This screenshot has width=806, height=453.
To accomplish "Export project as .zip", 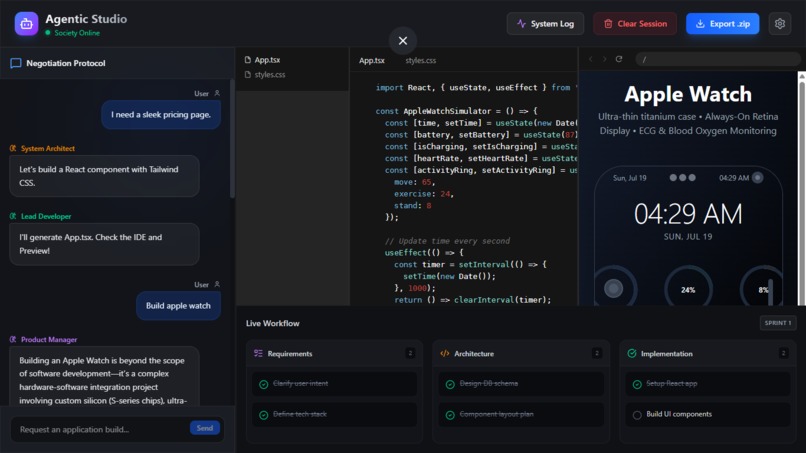I will point(722,24).
